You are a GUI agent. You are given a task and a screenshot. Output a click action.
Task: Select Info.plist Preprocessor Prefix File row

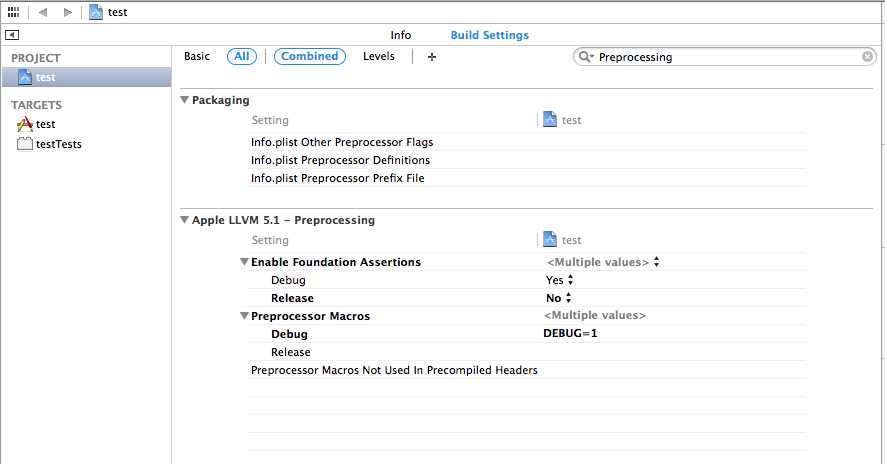[x=528, y=178]
